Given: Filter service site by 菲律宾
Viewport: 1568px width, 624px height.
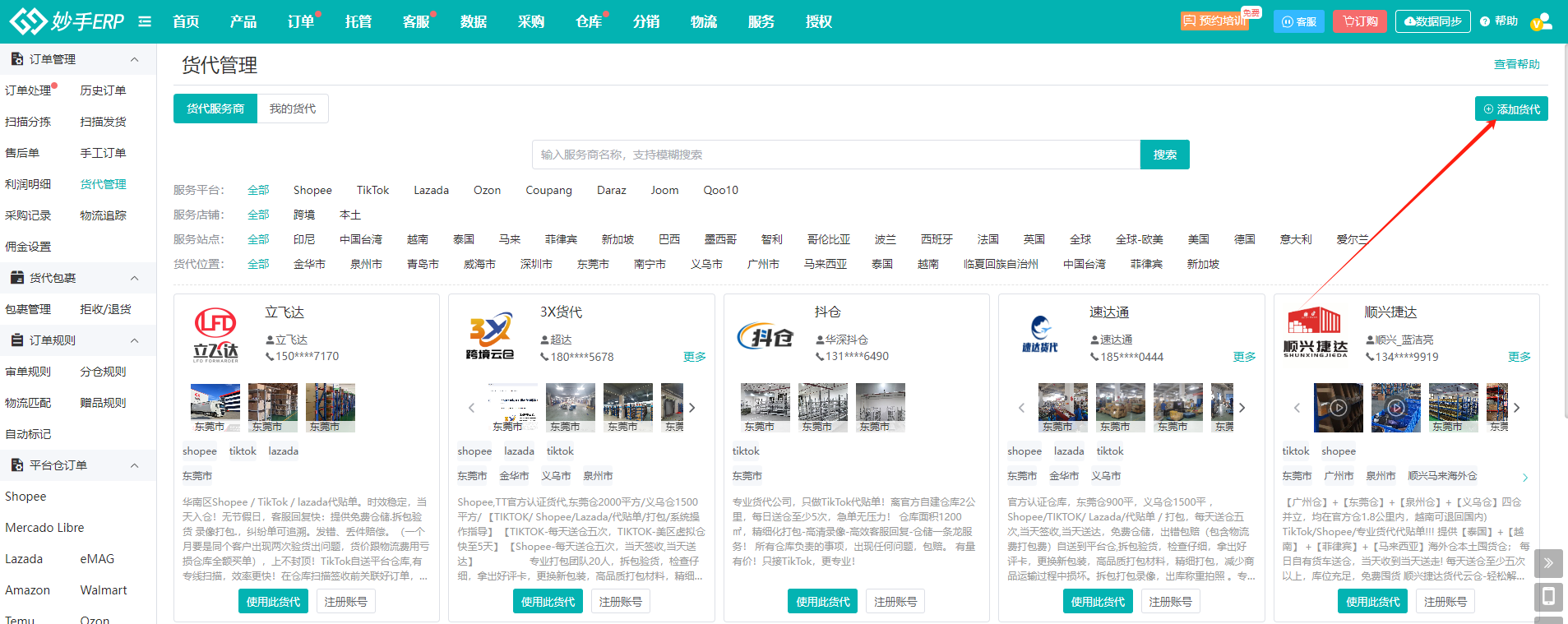Looking at the screenshot, I should coord(561,239).
